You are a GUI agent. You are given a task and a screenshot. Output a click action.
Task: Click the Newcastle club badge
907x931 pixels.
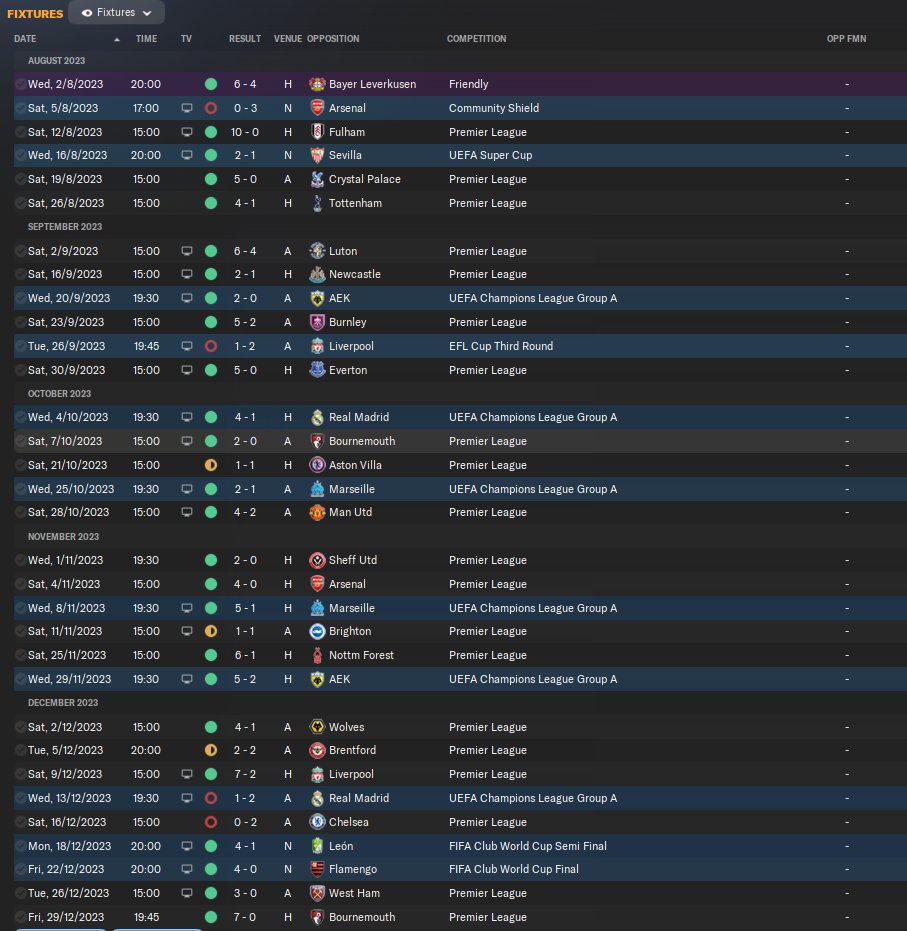click(318, 274)
